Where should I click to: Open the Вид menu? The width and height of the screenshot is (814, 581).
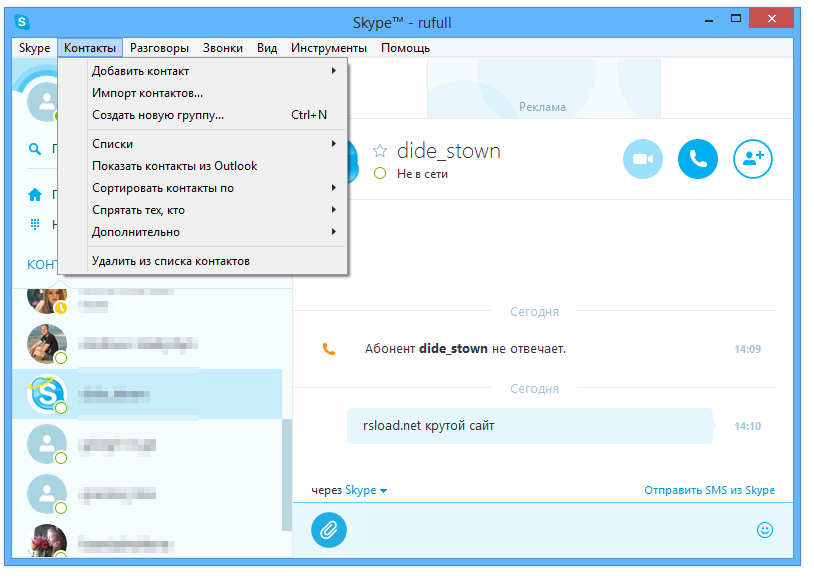tap(267, 48)
